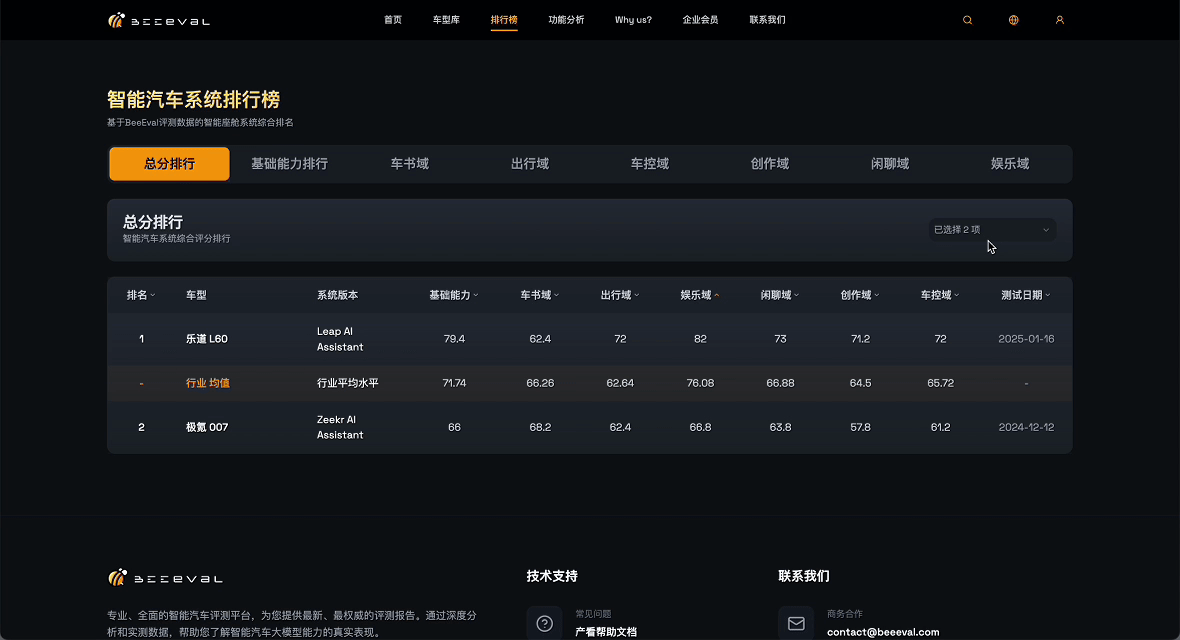Go to 首页 in navigation
The height and width of the screenshot is (640, 1180).
[393, 20]
